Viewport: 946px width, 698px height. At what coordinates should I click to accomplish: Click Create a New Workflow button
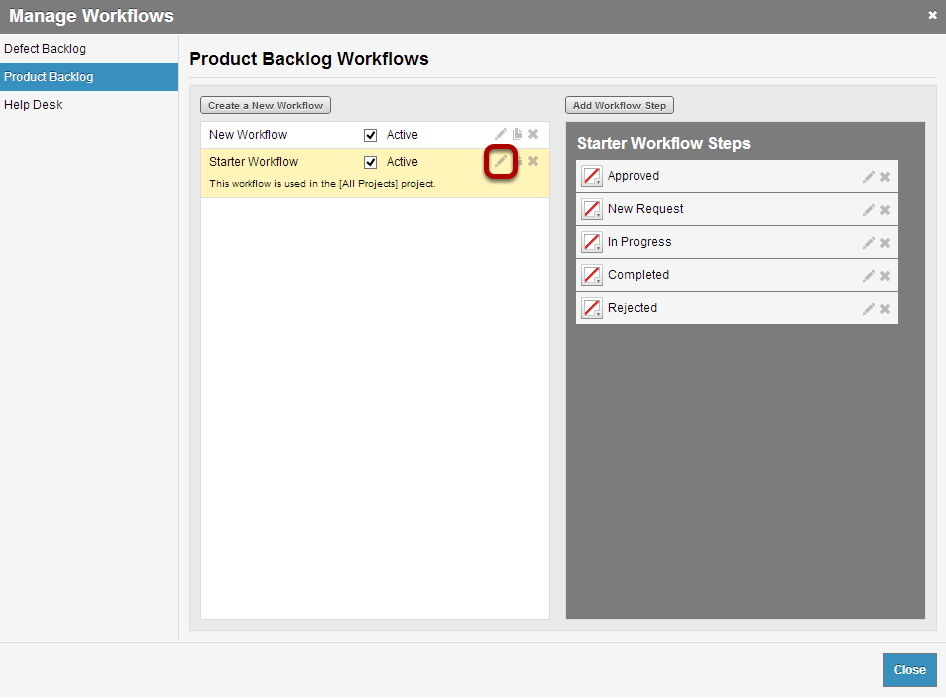[x=265, y=105]
